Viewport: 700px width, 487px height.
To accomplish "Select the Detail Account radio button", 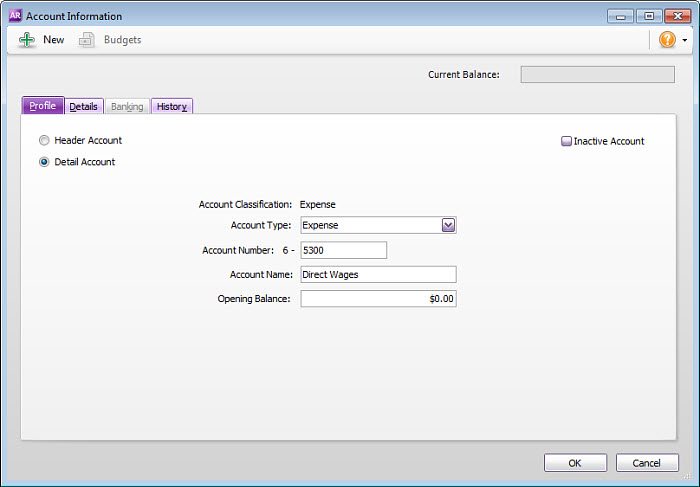I will (x=44, y=162).
